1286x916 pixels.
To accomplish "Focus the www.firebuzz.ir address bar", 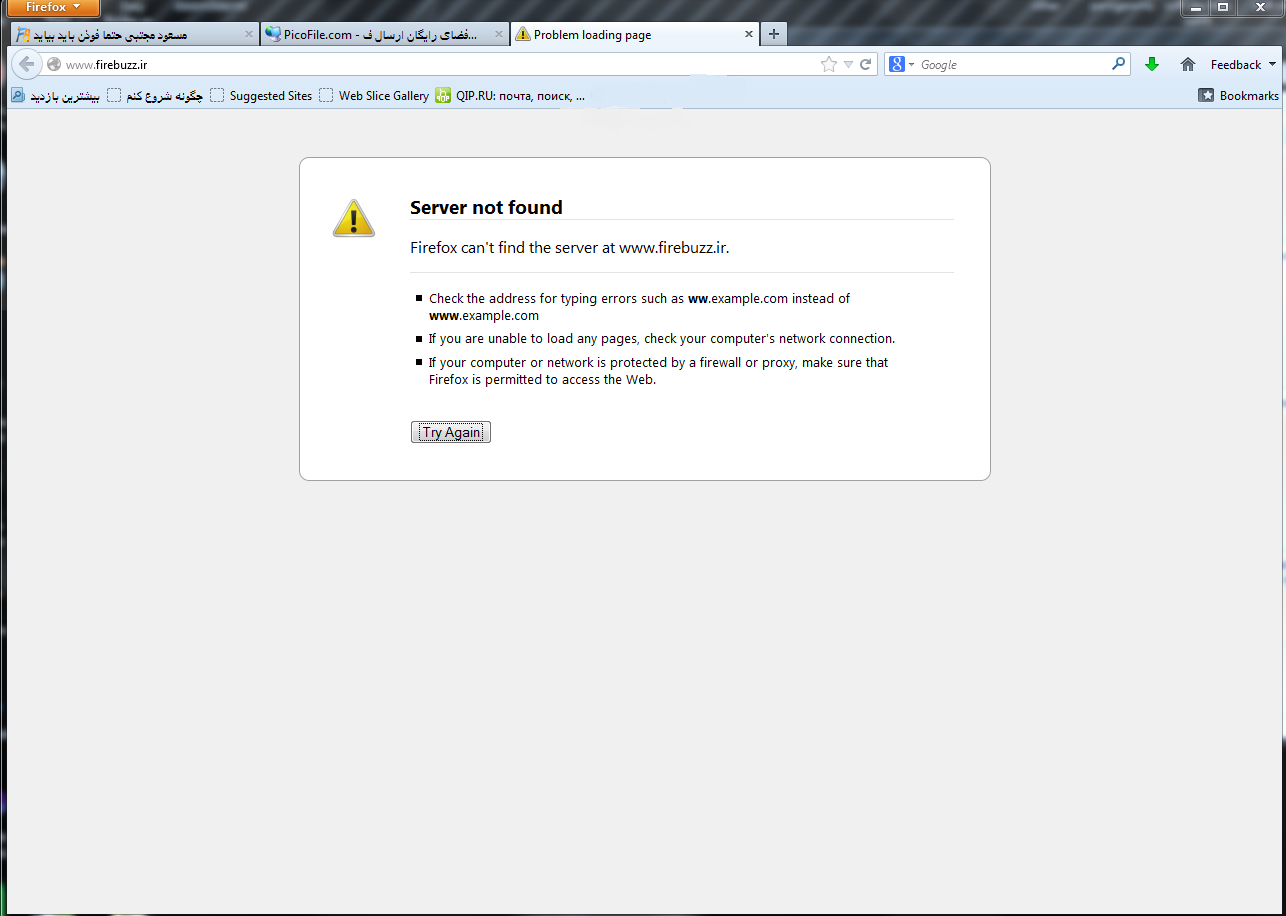I will tap(440, 64).
